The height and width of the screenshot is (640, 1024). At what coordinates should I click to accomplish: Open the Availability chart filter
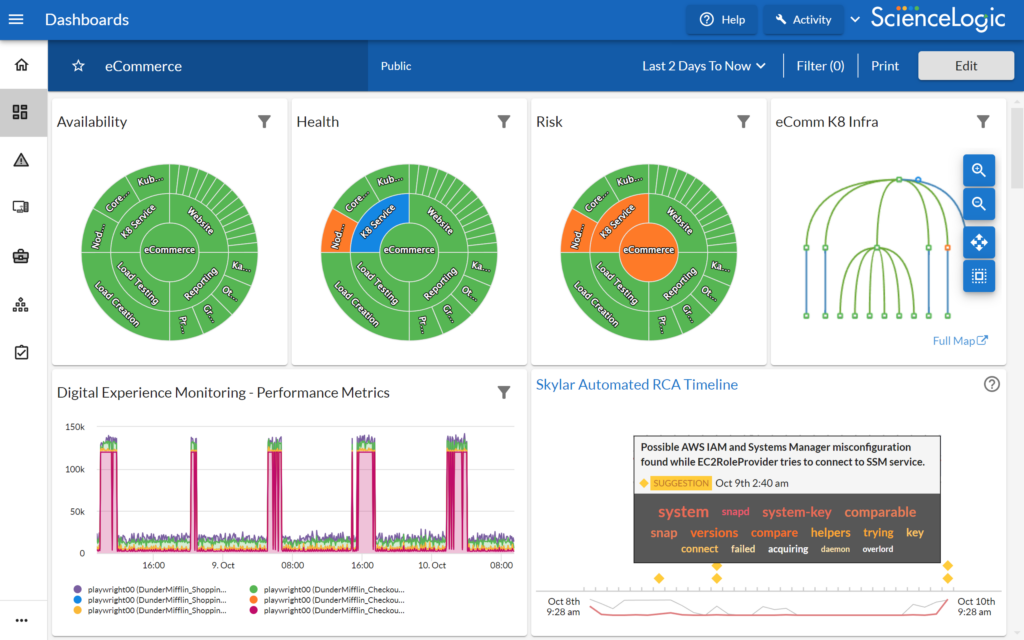[264, 121]
